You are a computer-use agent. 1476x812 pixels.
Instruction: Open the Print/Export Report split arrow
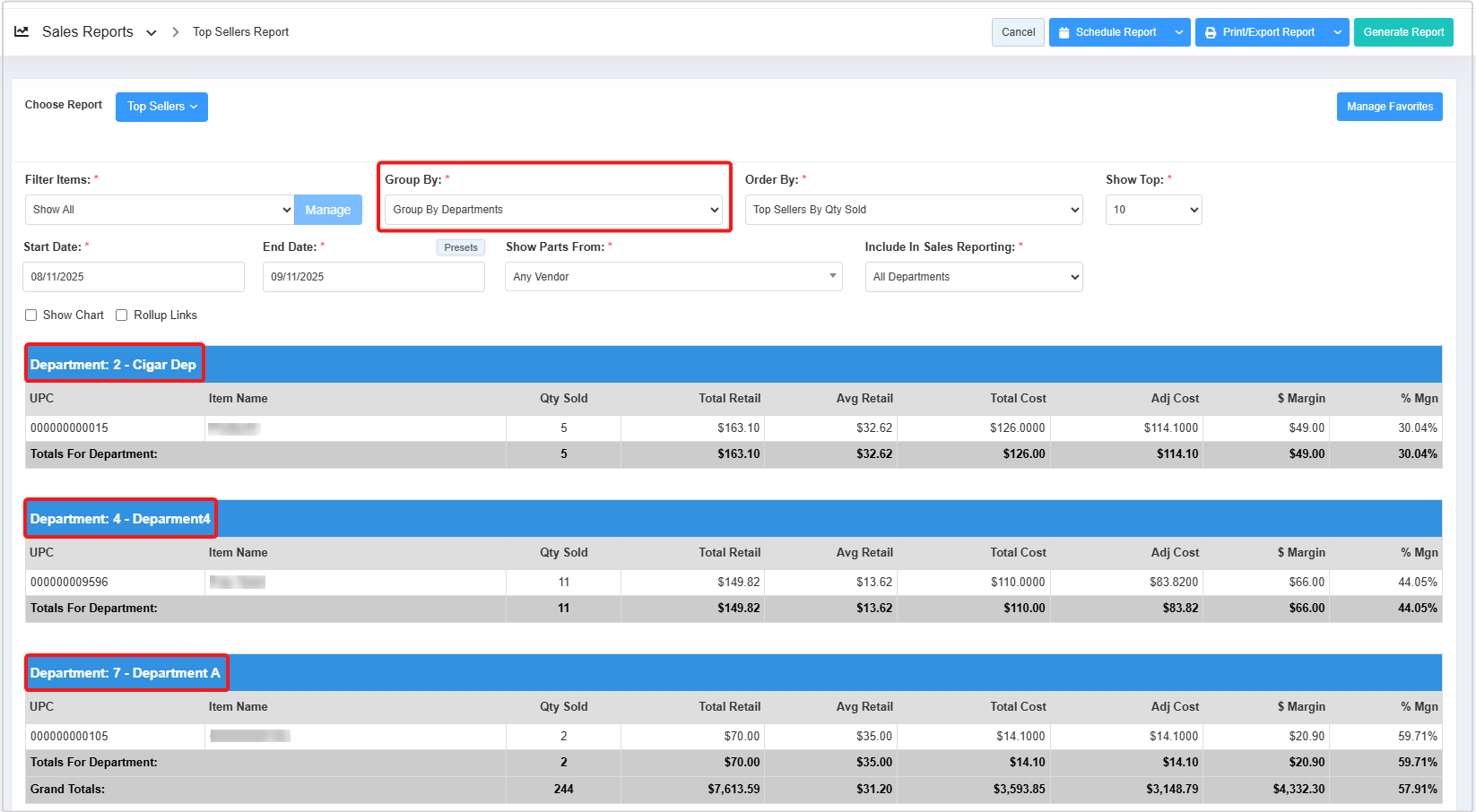point(1337,32)
